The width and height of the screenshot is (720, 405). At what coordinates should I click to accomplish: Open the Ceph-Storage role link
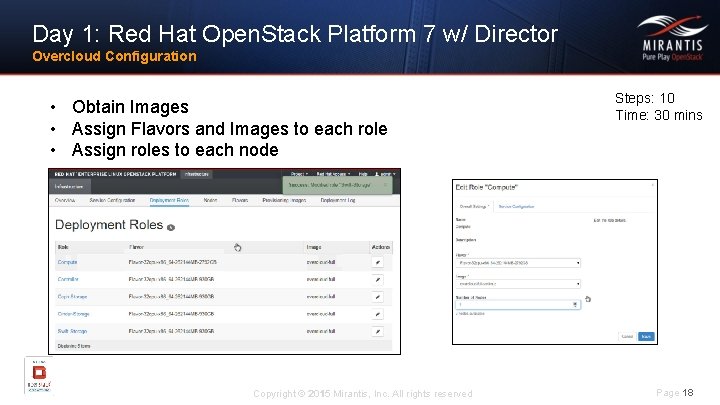(72, 297)
